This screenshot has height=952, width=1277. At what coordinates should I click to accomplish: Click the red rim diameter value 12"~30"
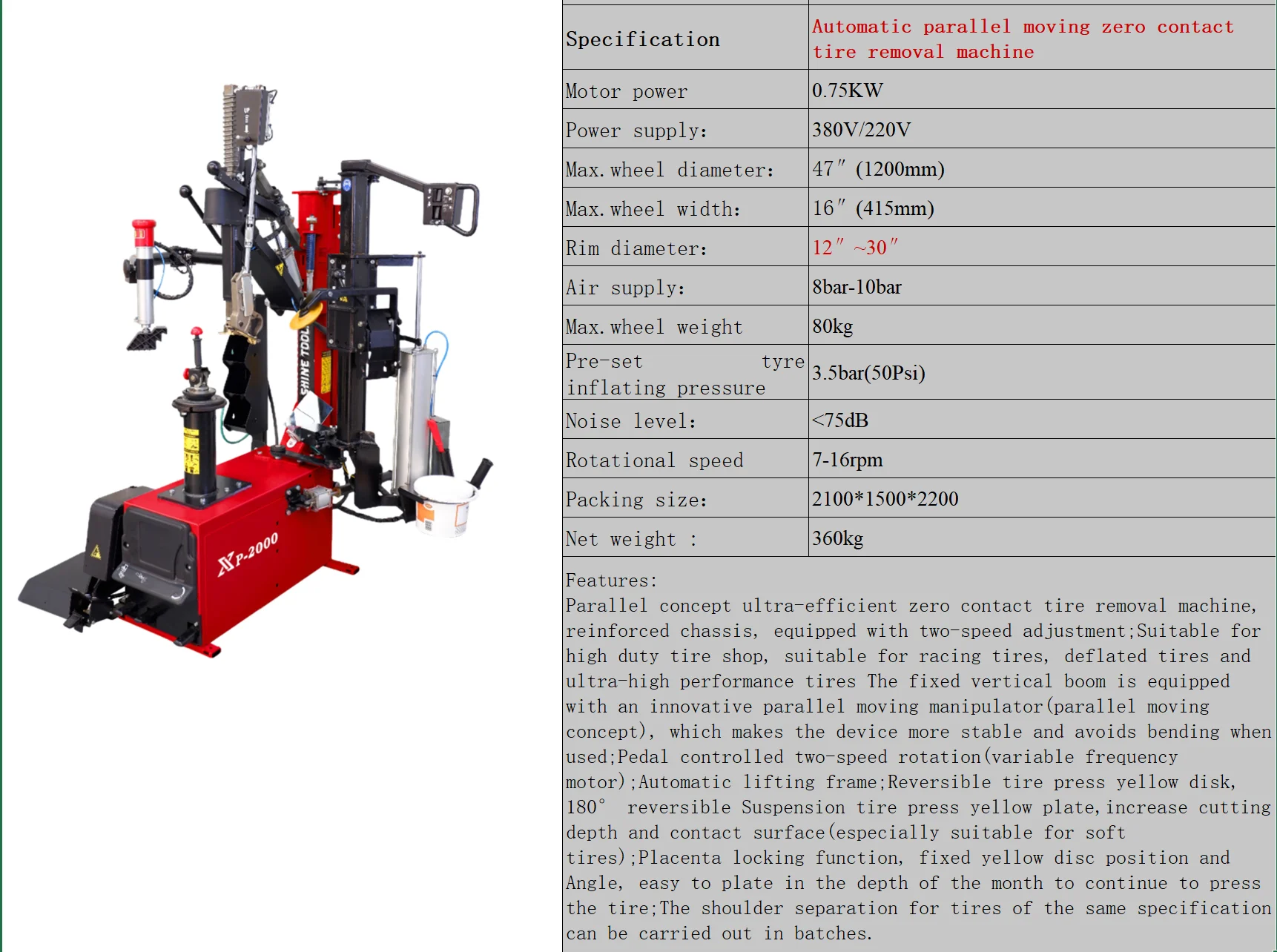coord(854,247)
